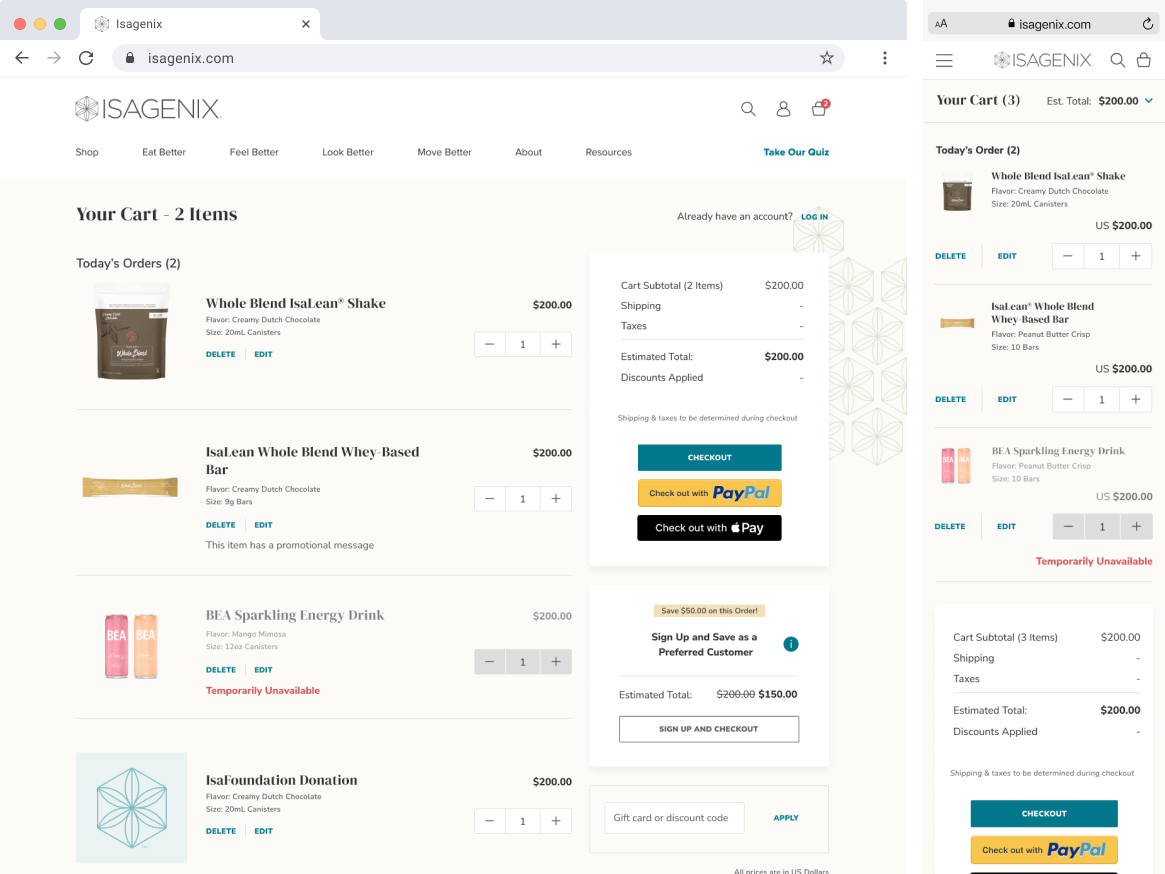Open search in the mobile header
1165x874 pixels.
click(1117, 60)
